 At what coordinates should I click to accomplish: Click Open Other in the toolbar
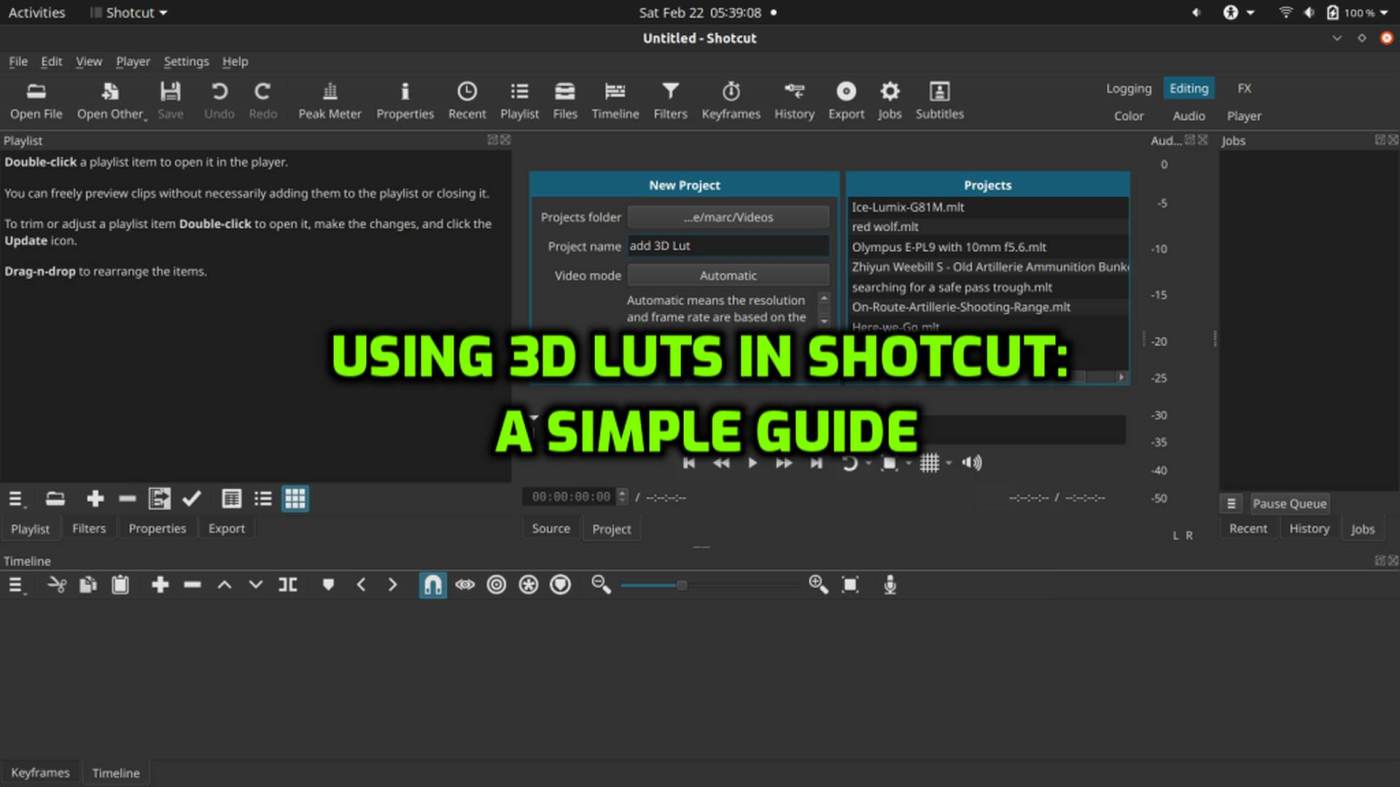pos(111,101)
